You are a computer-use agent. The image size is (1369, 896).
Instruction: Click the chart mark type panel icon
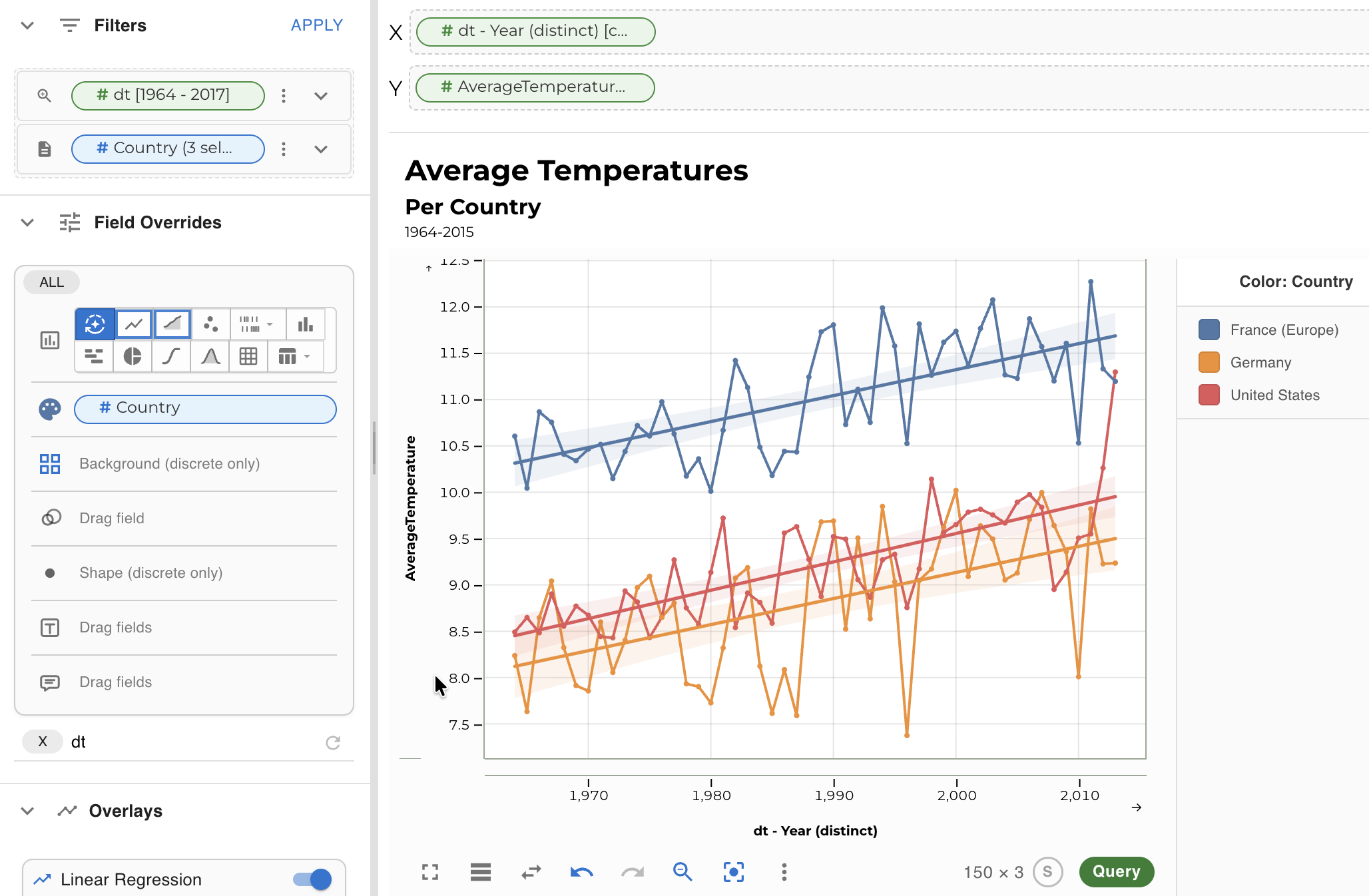50,340
